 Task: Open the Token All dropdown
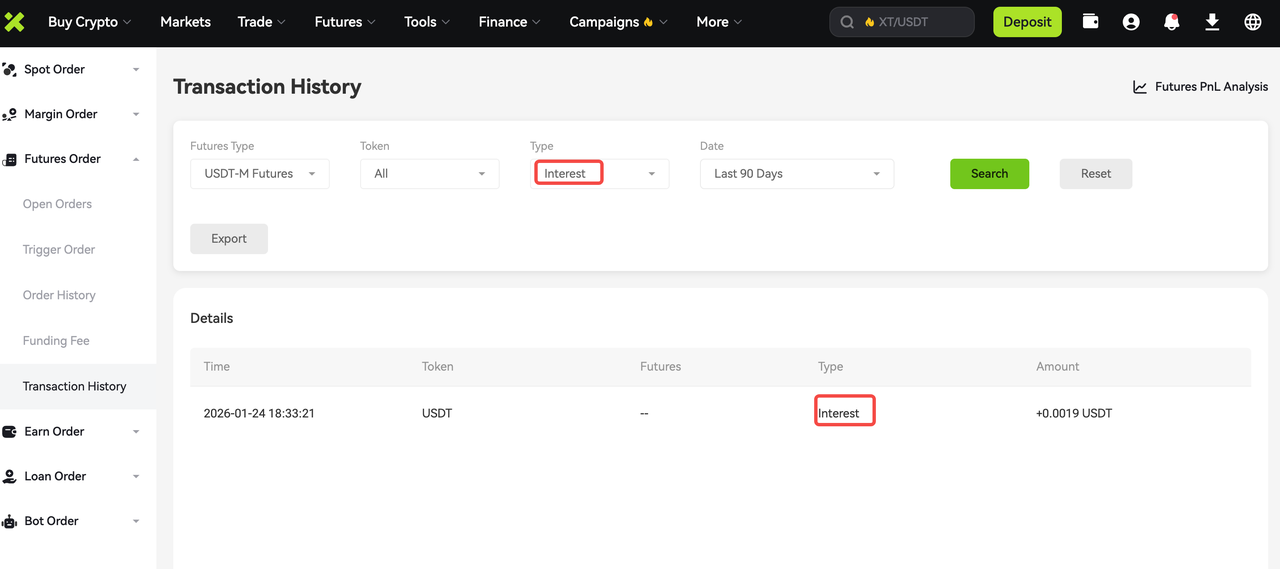click(x=430, y=174)
